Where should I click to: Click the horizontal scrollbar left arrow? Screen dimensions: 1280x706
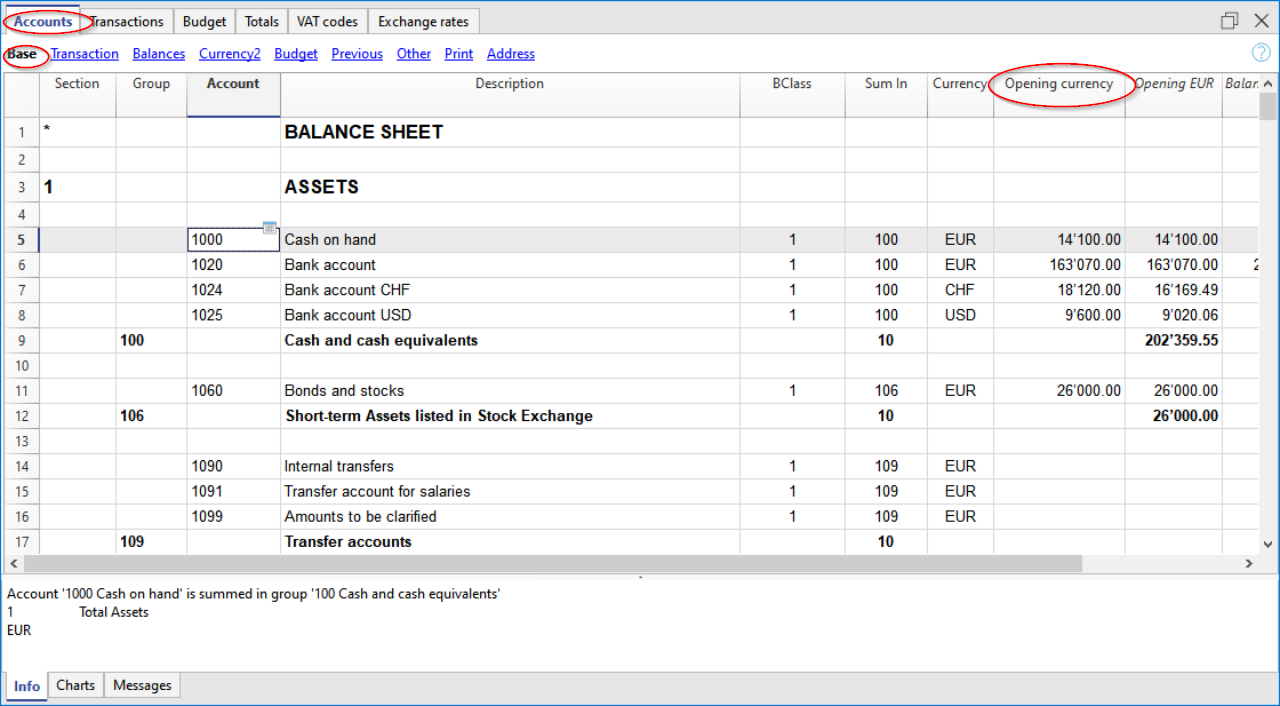tap(13, 564)
